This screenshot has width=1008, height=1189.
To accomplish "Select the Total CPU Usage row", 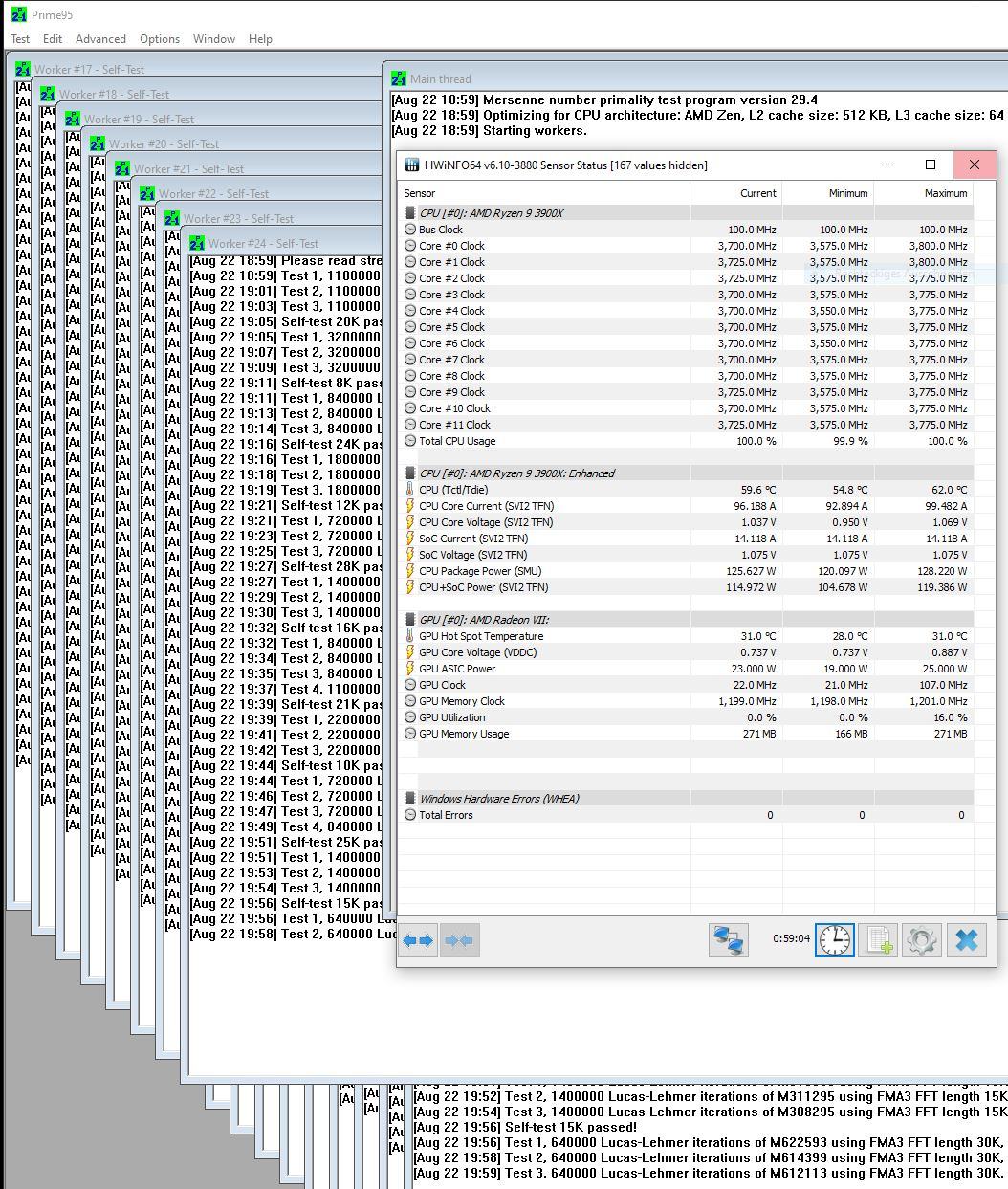I will pos(687,440).
